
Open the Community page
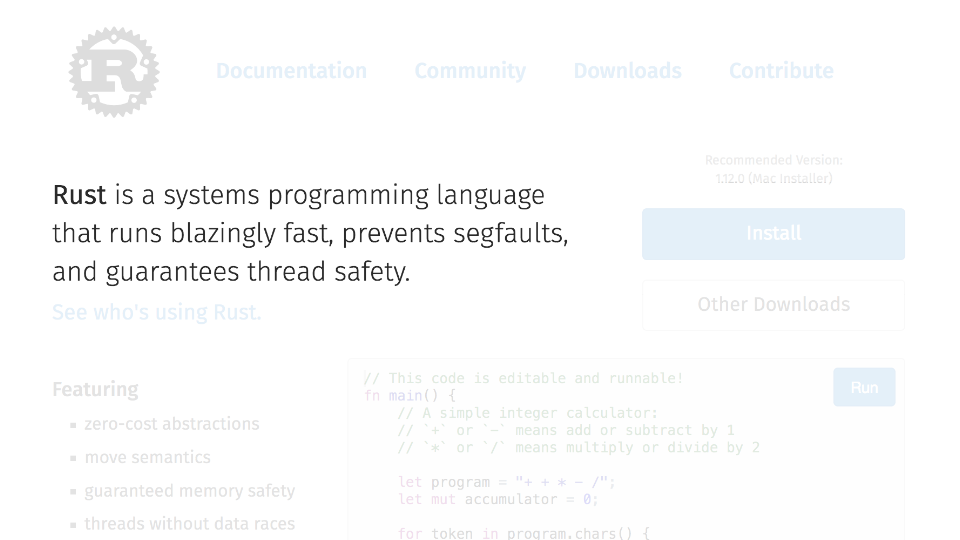coord(470,71)
